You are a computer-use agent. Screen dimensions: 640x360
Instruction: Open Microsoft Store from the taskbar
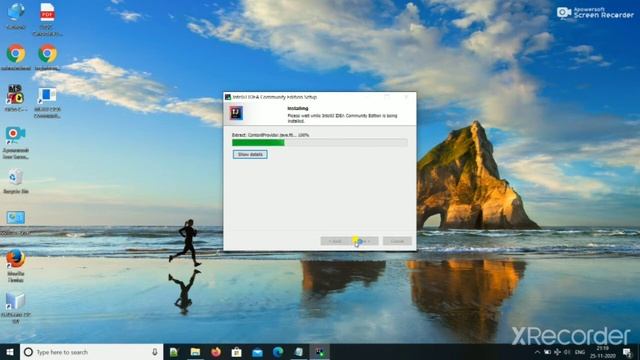(x=237, y=352)
